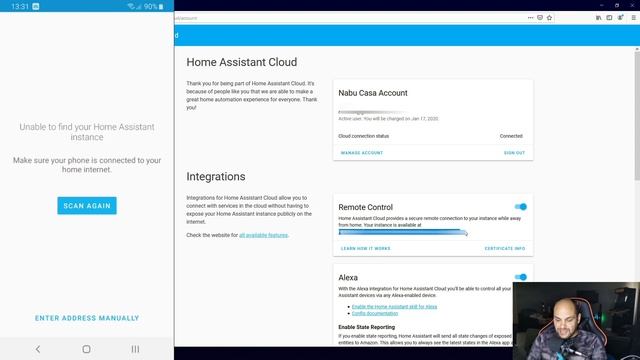
Task: Open the Firefox Library icon
Action: pos(598,18)
